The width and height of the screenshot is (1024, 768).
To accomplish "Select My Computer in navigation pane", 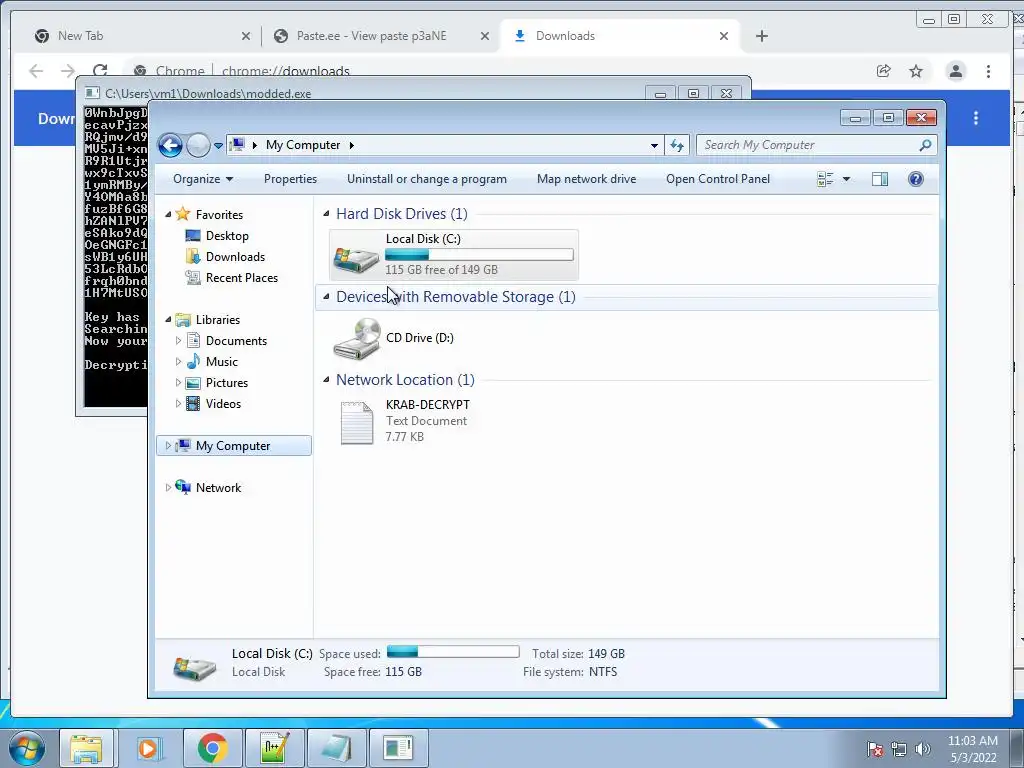I will pyautogui.click(x=232, y=445).
